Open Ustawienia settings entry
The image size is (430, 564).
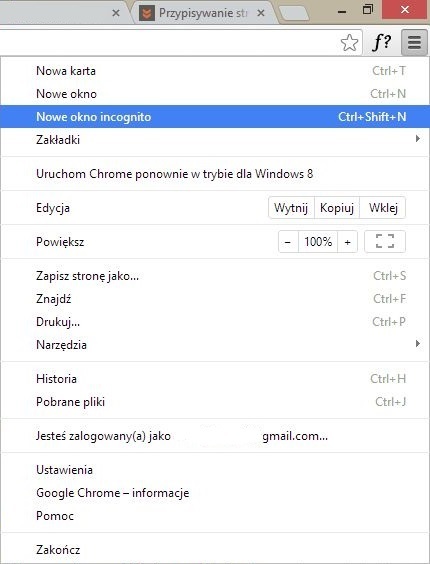(x=215, y=469)
